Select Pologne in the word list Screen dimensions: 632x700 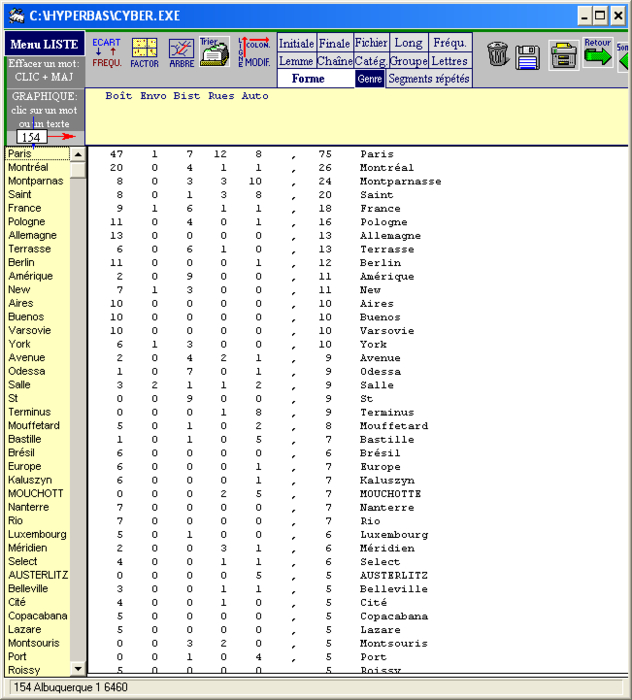click(x=38, y=221)
